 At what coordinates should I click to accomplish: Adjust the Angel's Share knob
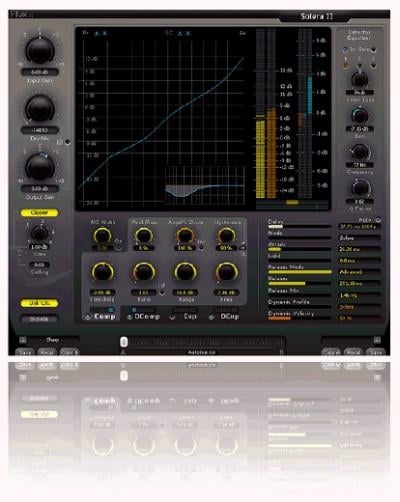(185, 236)
